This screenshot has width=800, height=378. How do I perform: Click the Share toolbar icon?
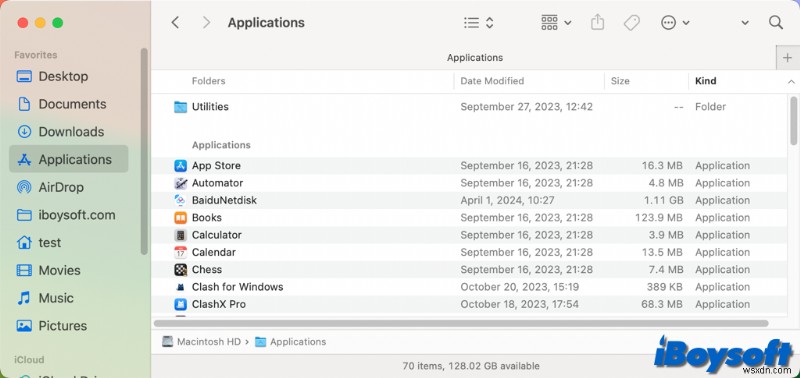coord(597,22)
